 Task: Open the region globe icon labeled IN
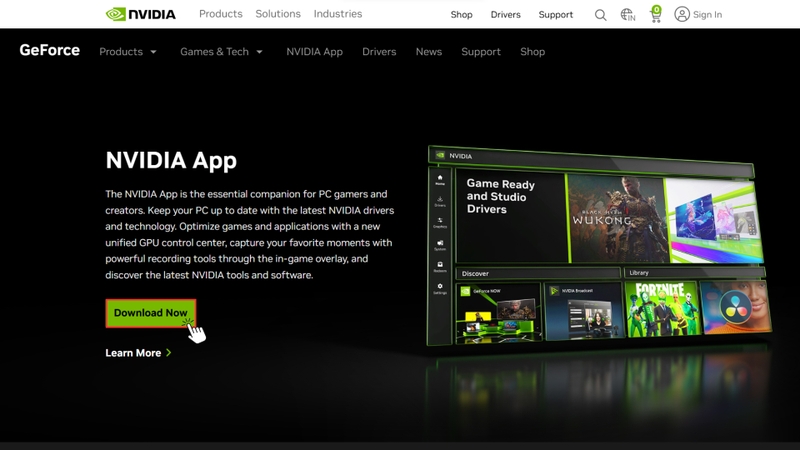click(x=628, y=15)
